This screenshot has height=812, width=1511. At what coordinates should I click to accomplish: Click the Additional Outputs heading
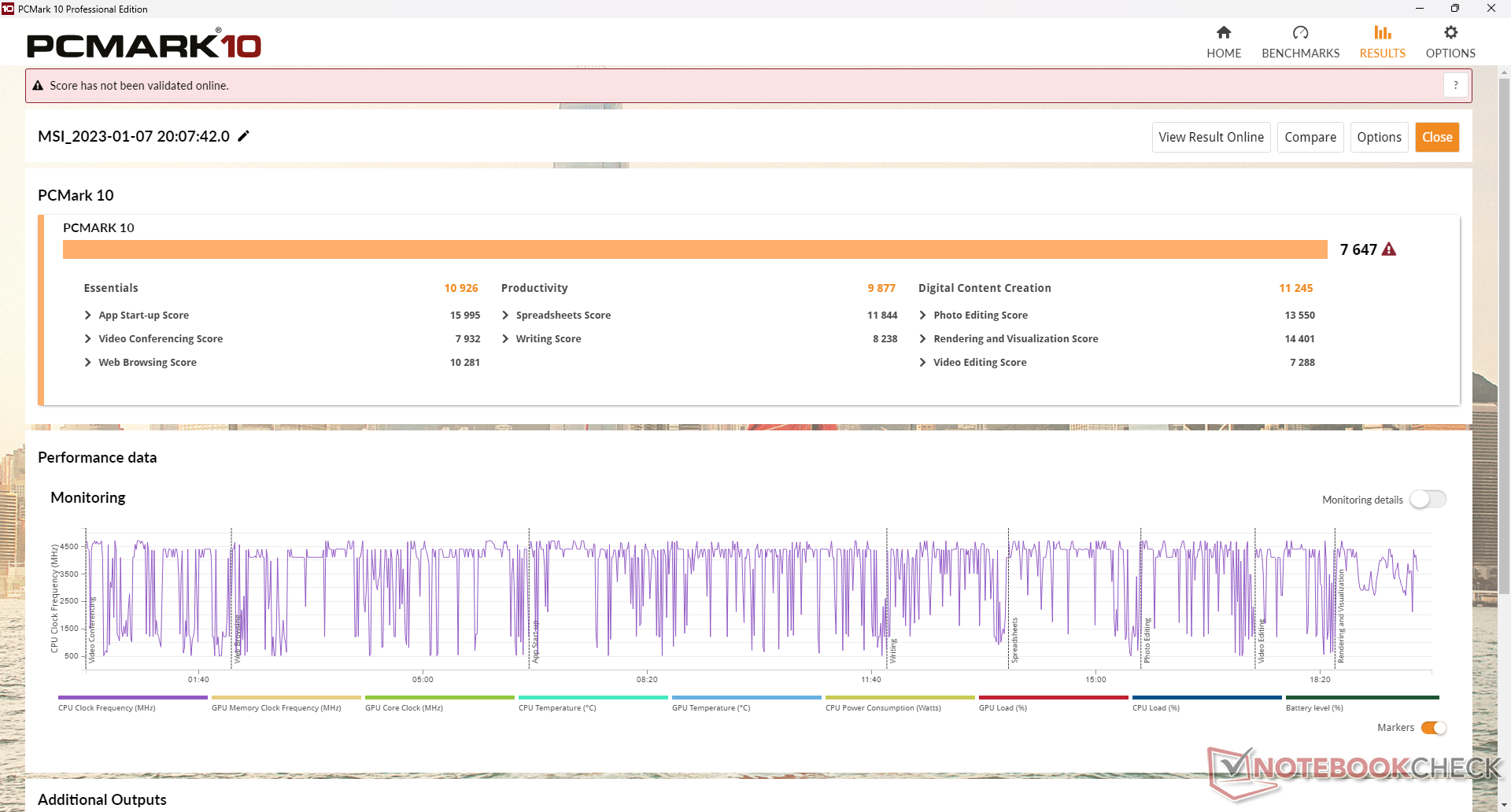coord(102,799)
